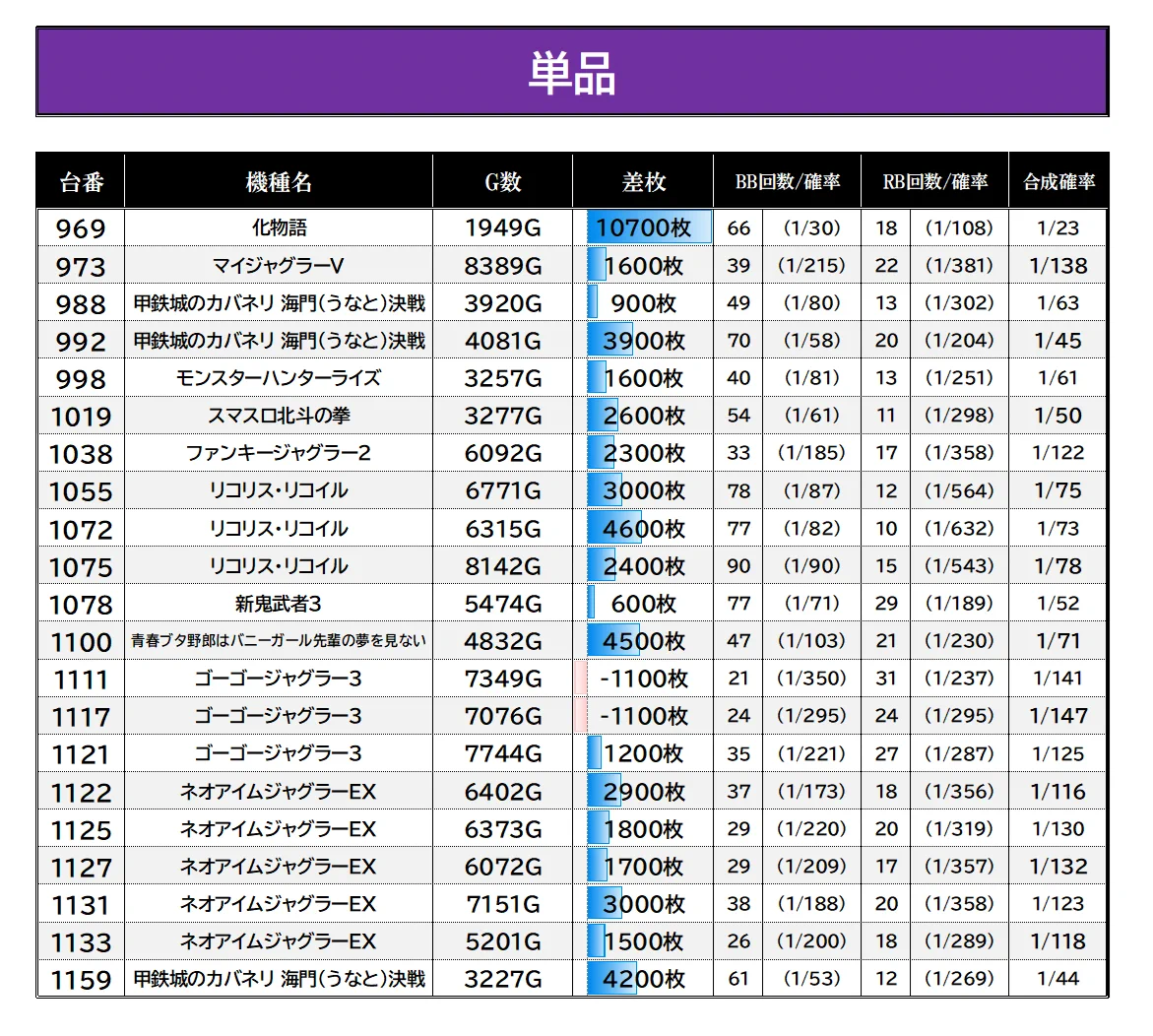Click the 2600枚 difference value
Screen dimensions: 1153x1036
point(643,416)
